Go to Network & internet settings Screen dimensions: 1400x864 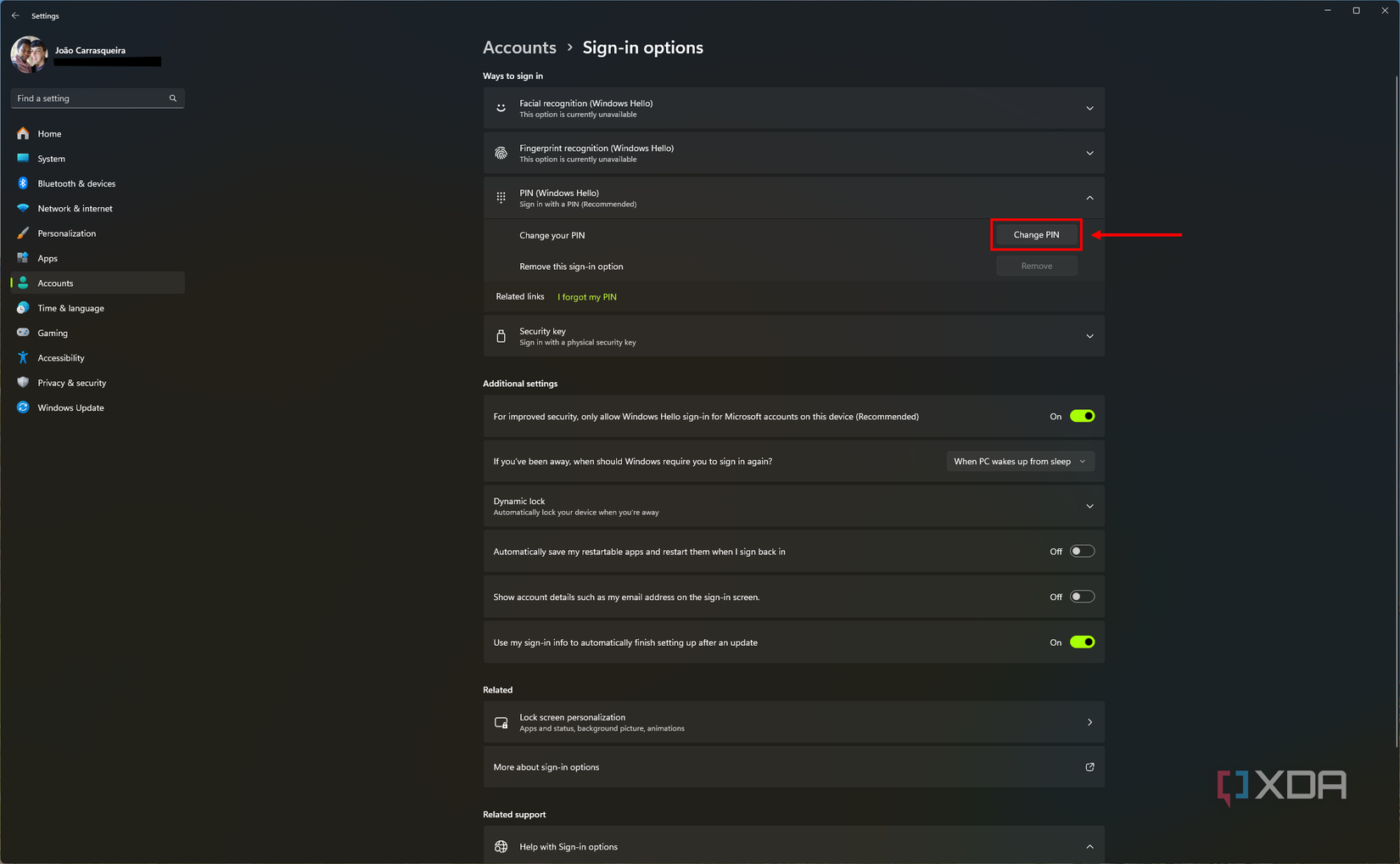pyautogui.click(x=75, y=209)
